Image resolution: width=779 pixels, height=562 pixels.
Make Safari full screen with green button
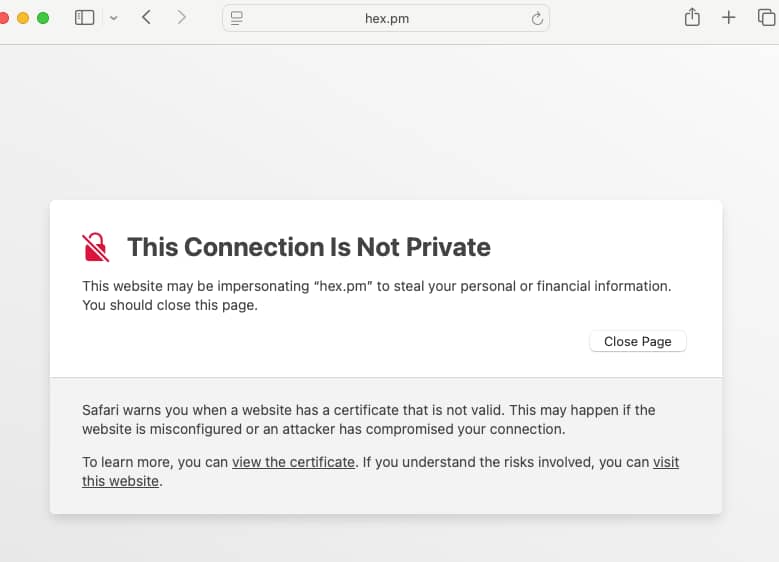[x=43, y=18]
